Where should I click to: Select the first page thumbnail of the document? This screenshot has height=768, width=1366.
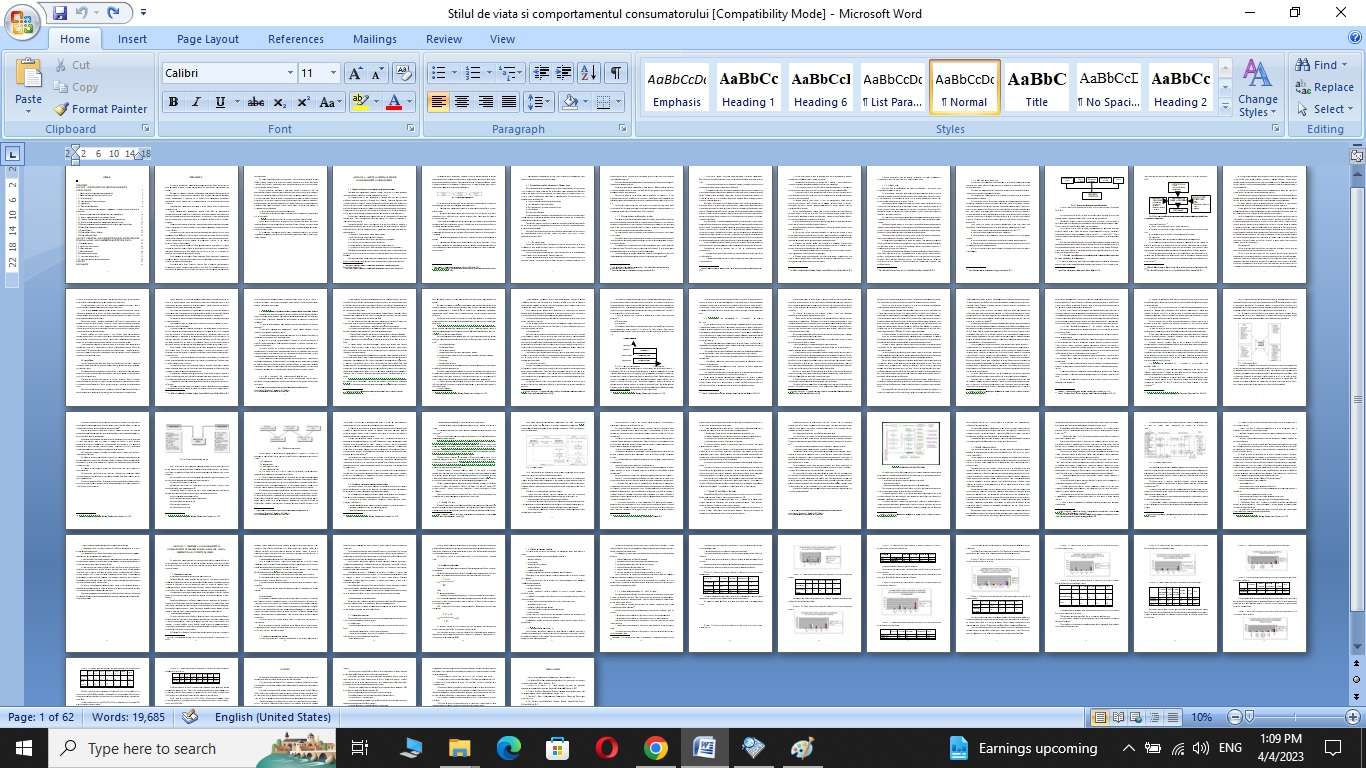107,225
